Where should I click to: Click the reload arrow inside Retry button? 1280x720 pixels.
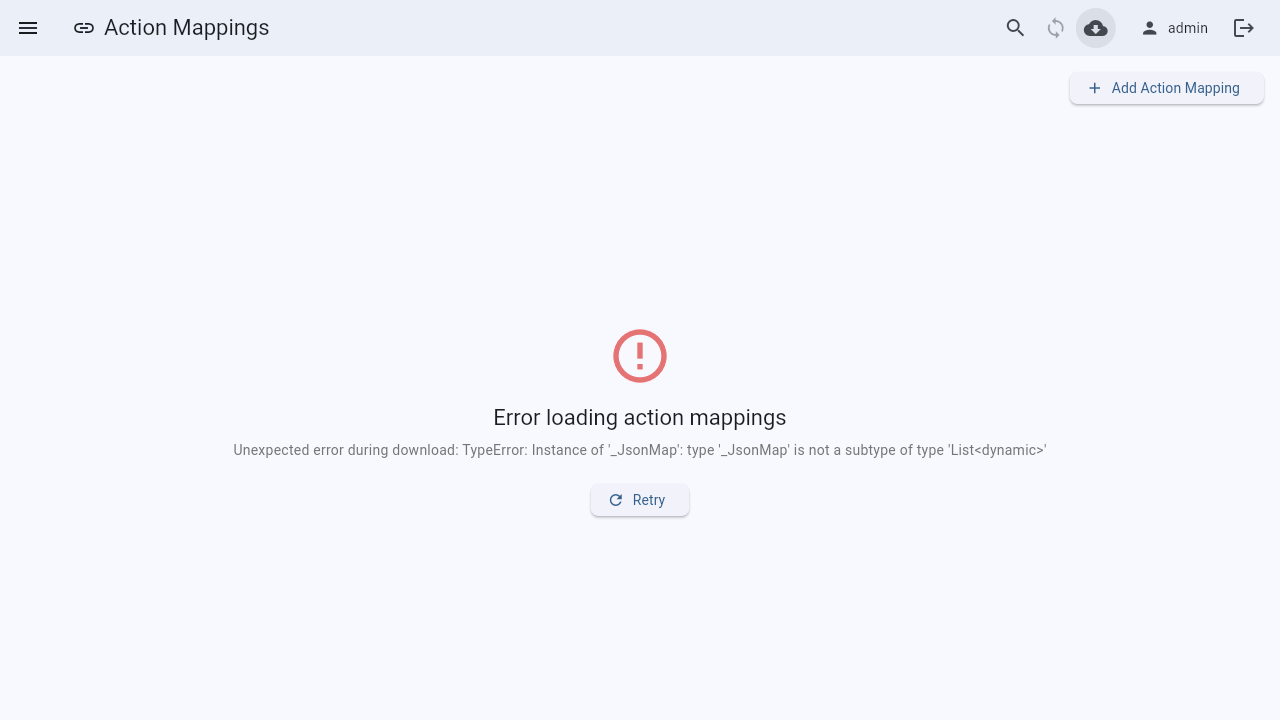pyautogui.click(x=616, y=500)
